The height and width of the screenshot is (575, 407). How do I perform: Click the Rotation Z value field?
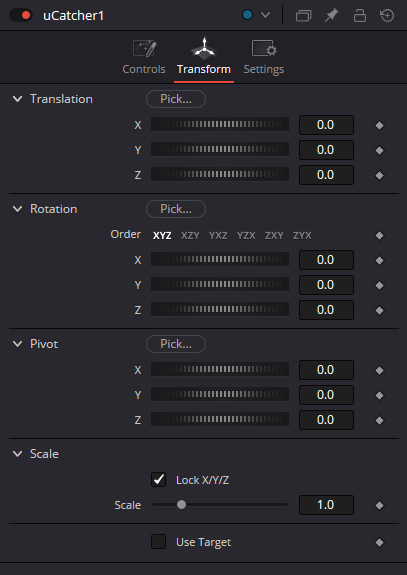[326, 310]
